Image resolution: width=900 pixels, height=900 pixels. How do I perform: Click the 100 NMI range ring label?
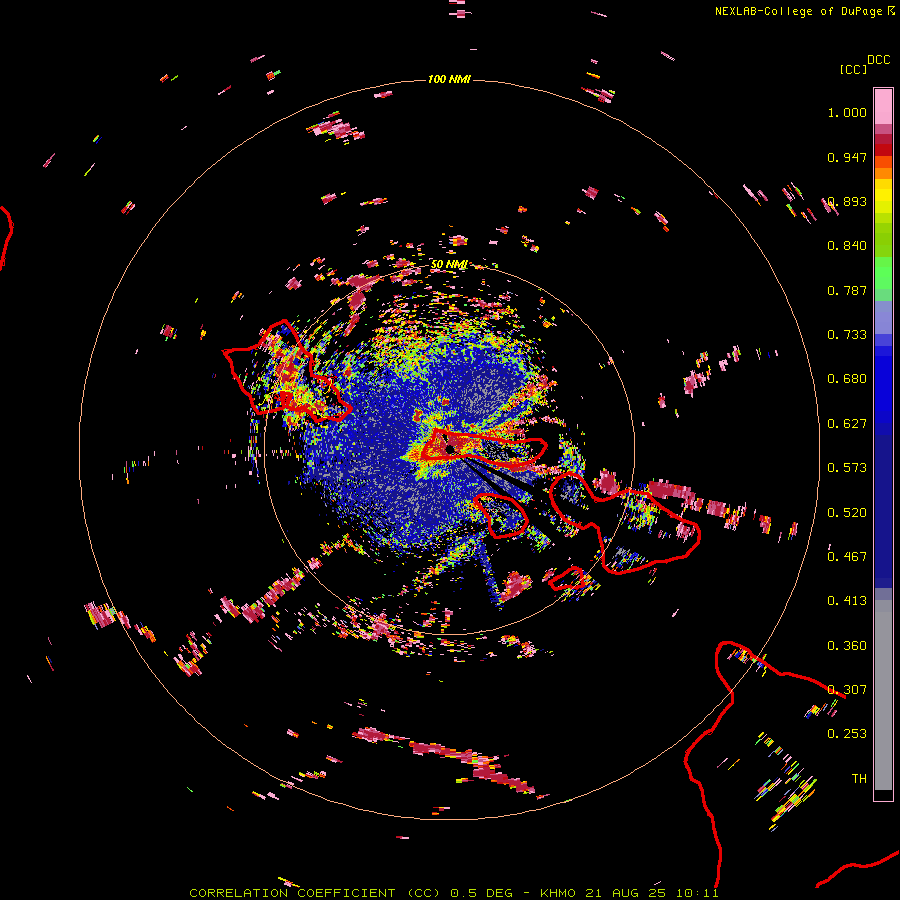(x=449, y=79)
